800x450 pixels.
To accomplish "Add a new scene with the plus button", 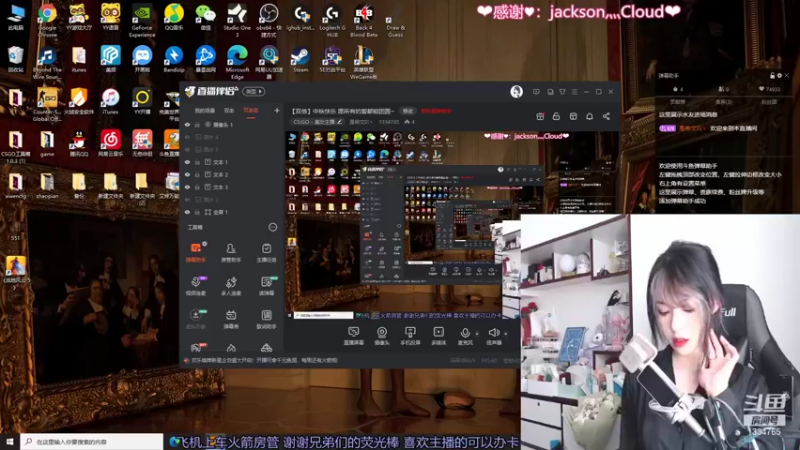I will (x=277, y=110).
